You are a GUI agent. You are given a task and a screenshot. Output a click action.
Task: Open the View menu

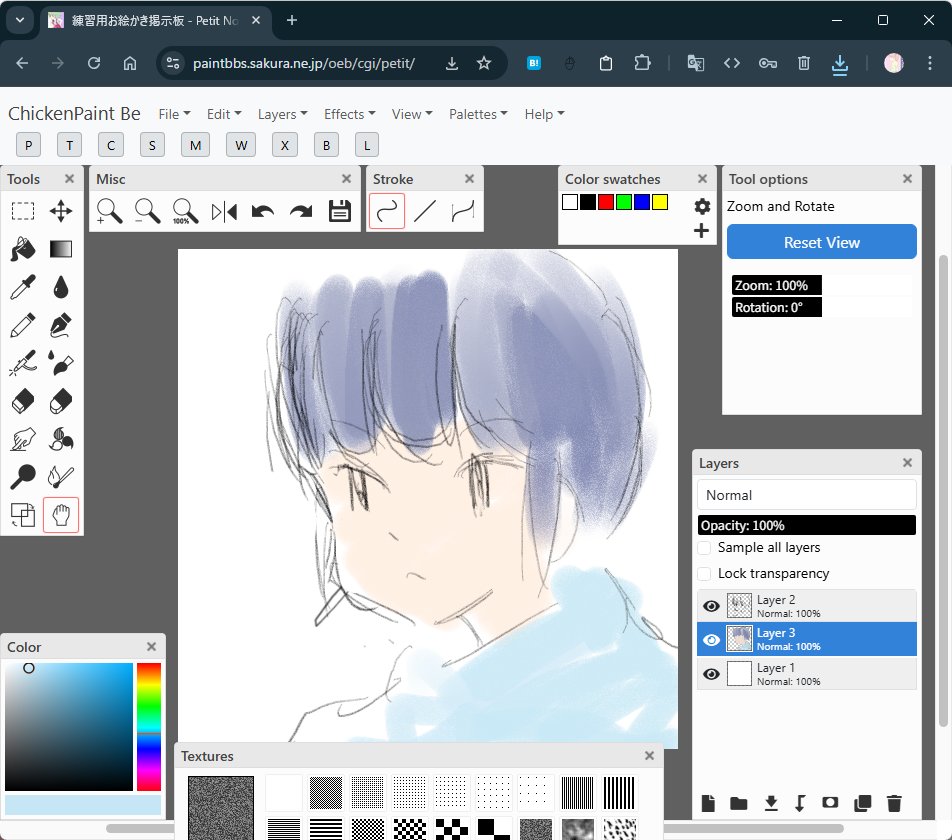pos(412,114)
